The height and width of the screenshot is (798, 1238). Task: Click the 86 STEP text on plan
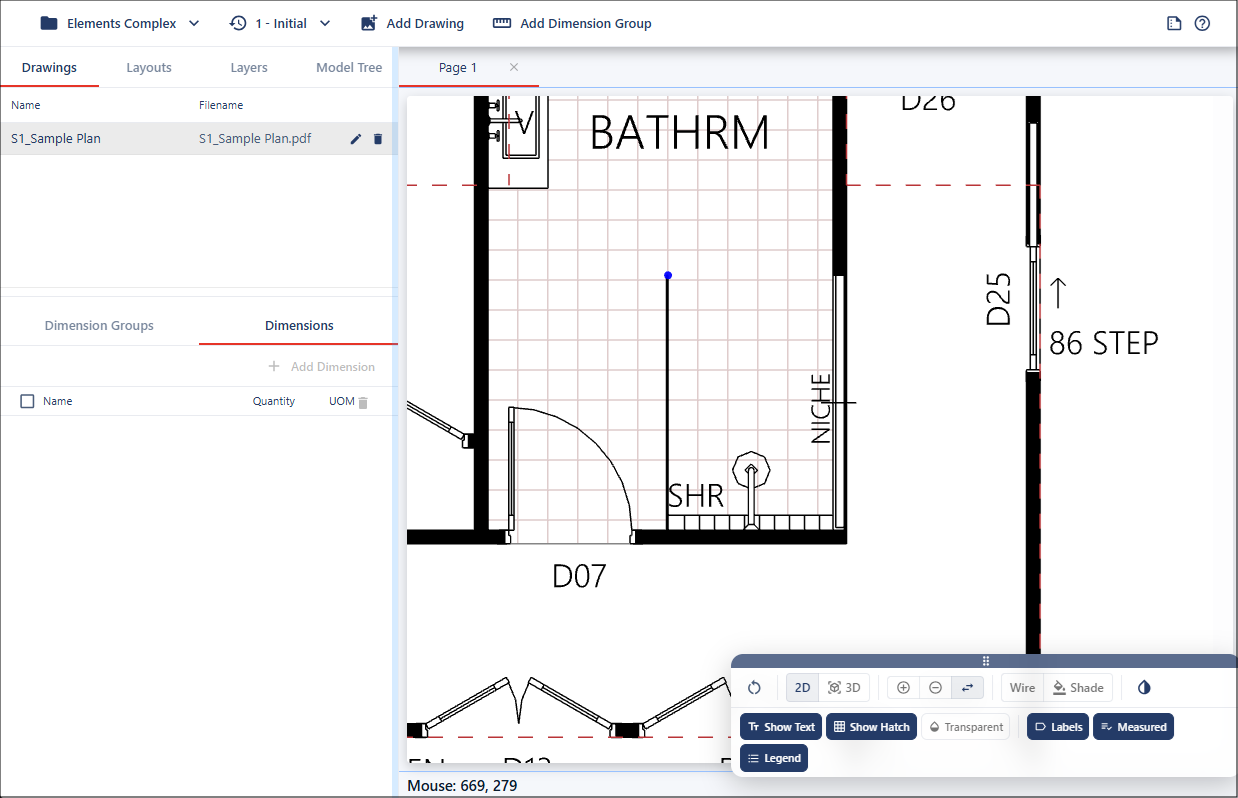pyautogui.click(x=1104, y=343)
